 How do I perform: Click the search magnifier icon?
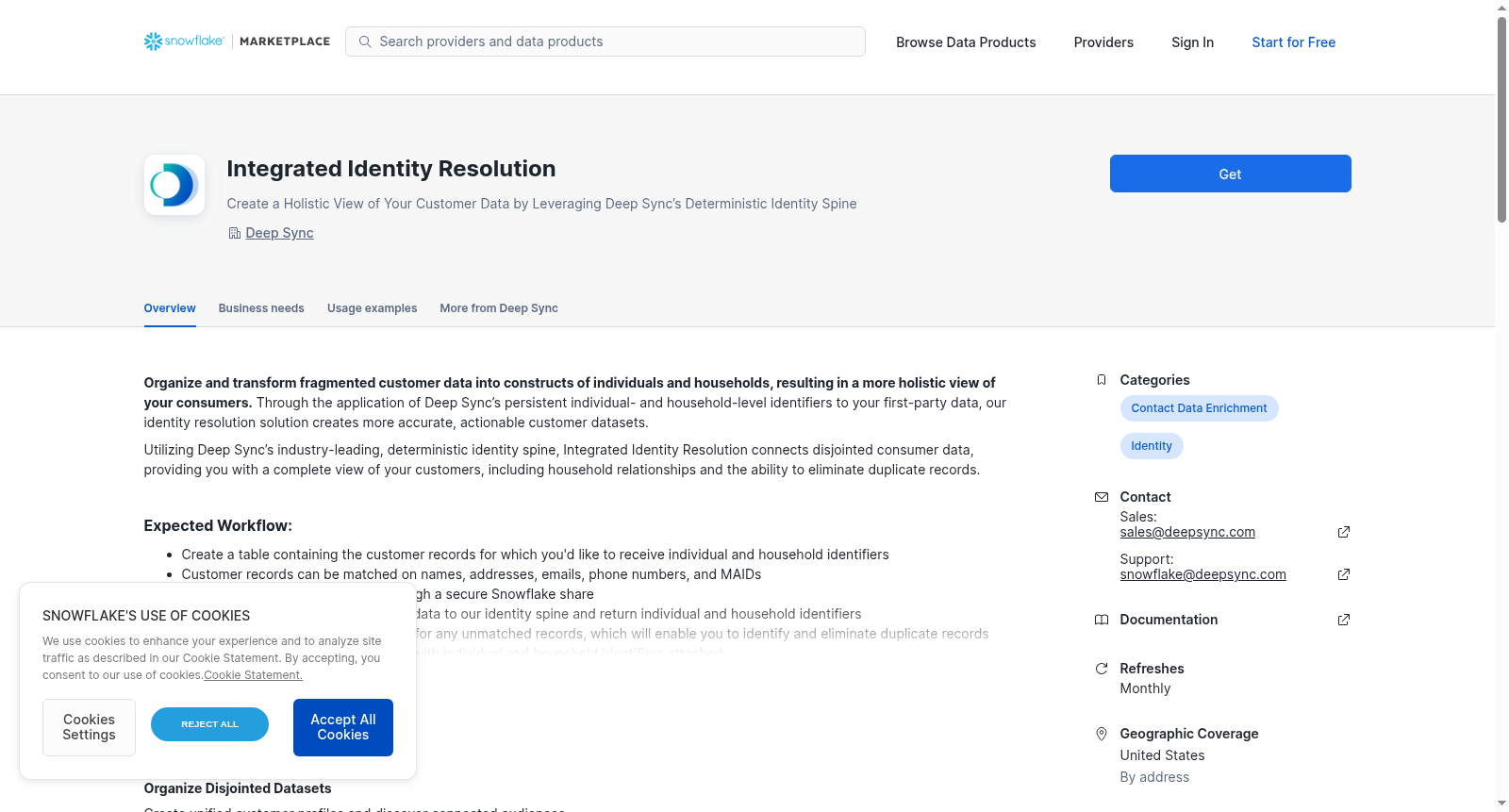[x=365, y=41]
